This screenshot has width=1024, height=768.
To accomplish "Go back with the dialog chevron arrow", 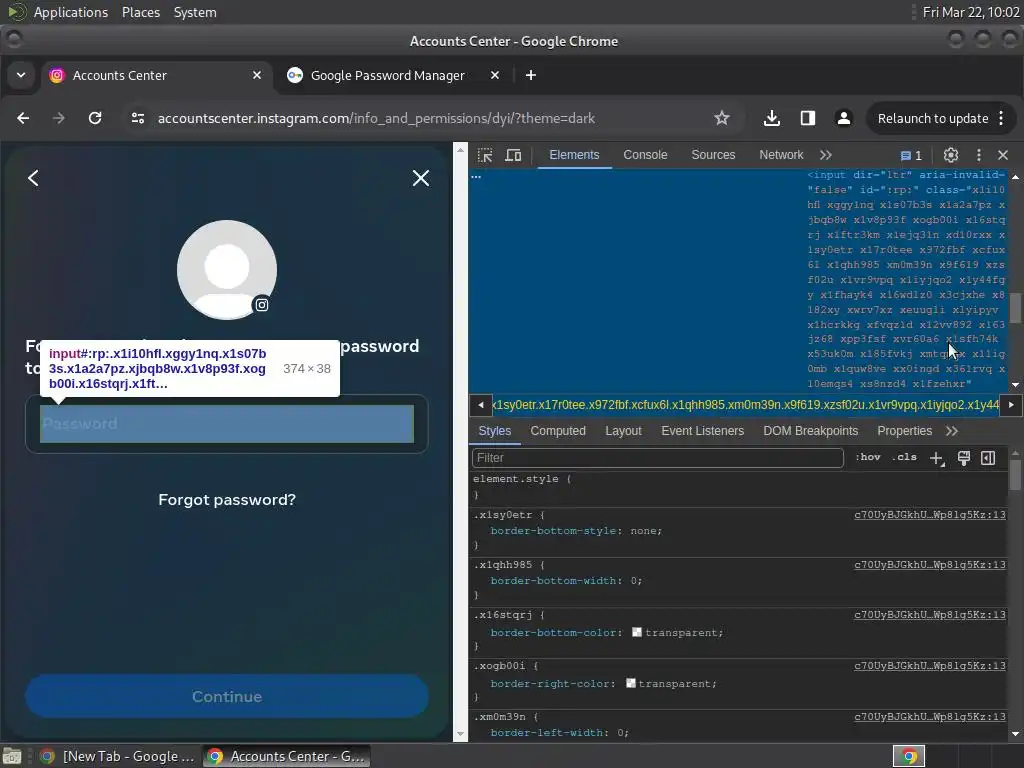I will coord(33,178).
